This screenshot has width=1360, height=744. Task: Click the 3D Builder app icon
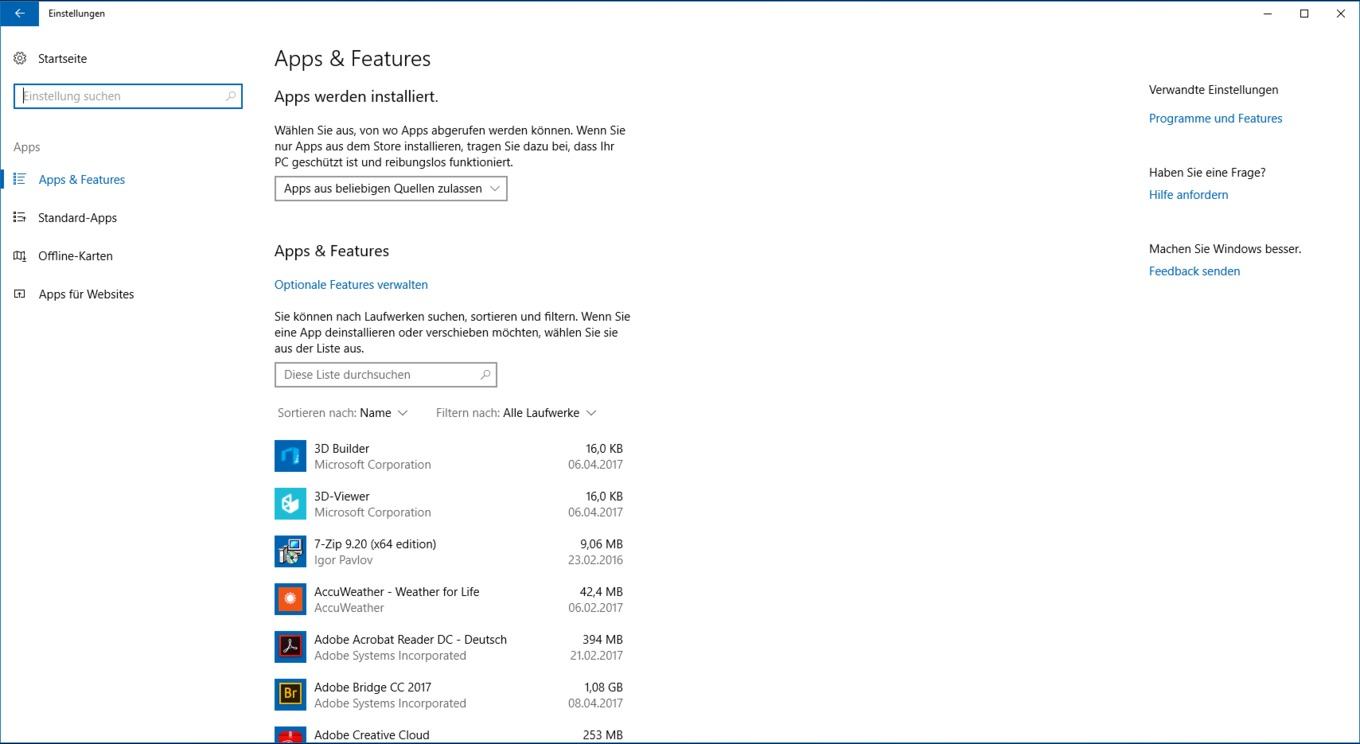click(x=290, y=456)
